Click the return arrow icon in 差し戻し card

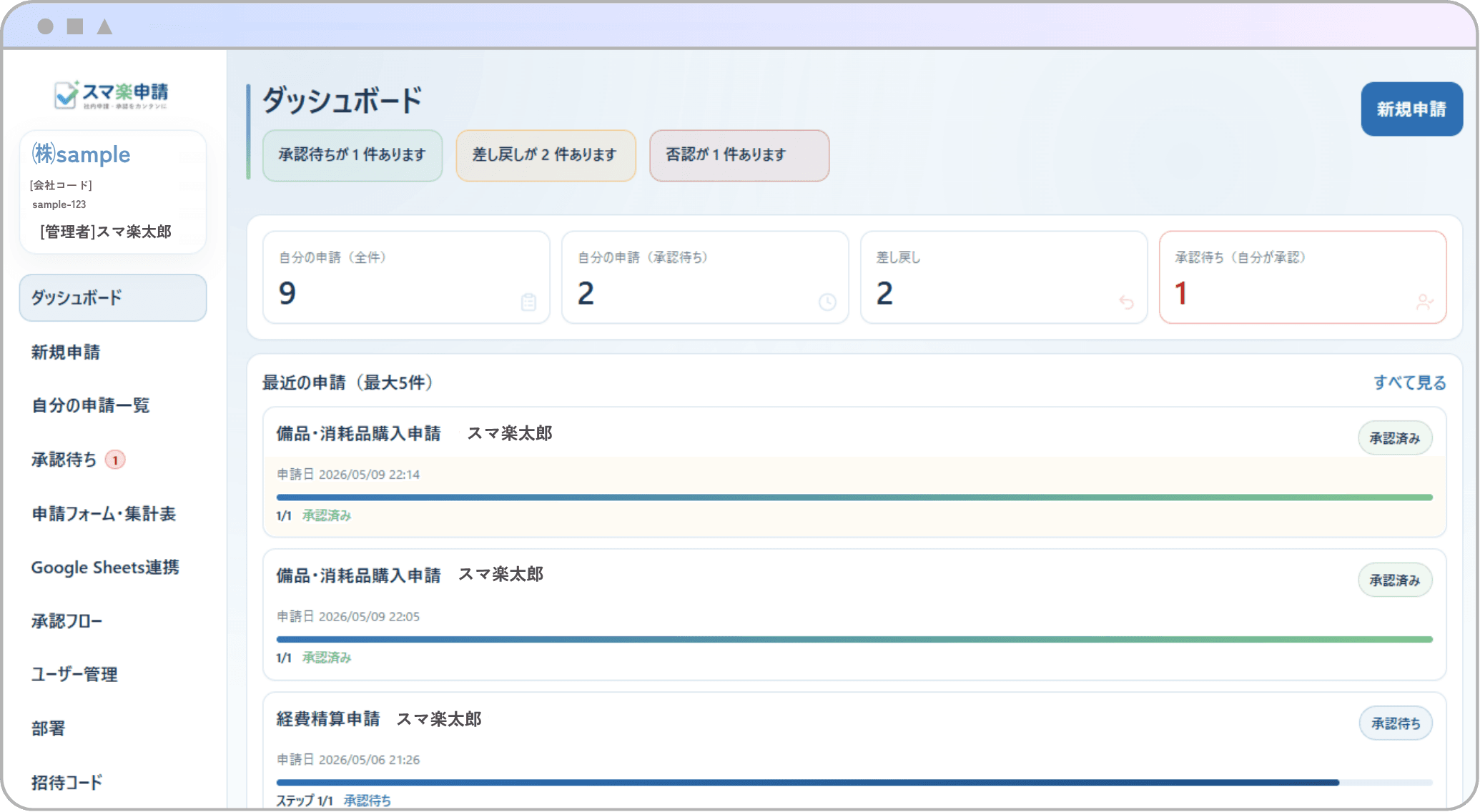coord(1126,302)
